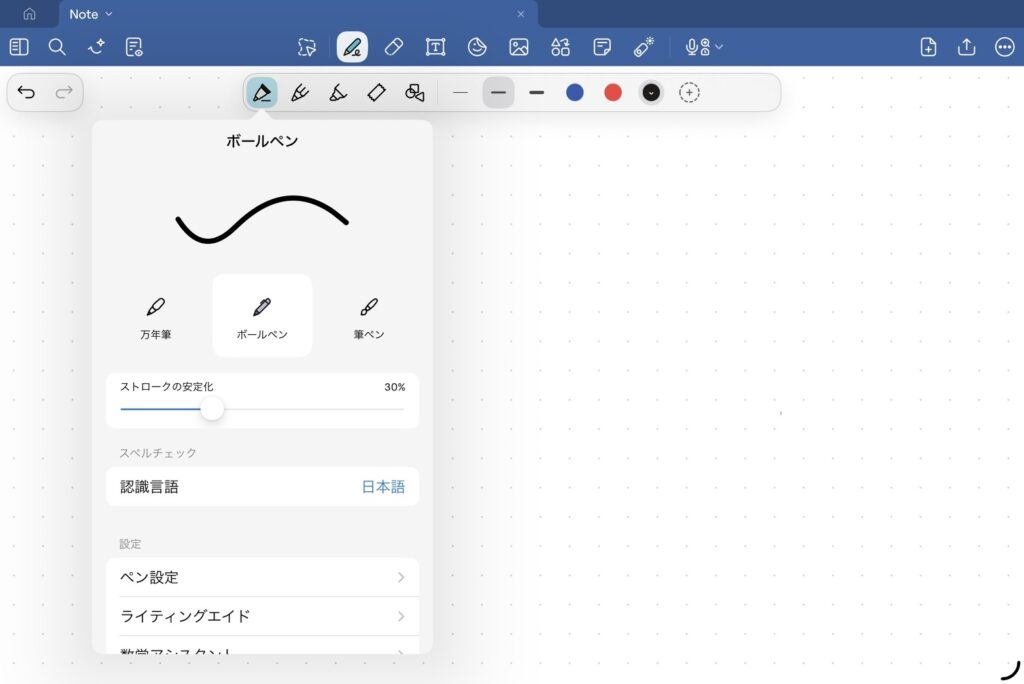Select the highlighter pen tool

[x=299, y=93]
